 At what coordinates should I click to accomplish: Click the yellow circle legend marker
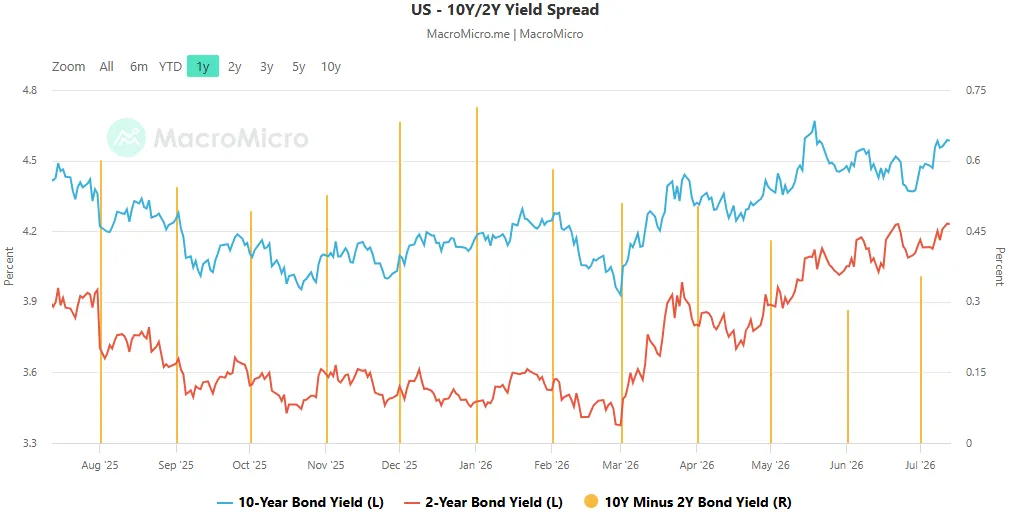click(591, 502)
